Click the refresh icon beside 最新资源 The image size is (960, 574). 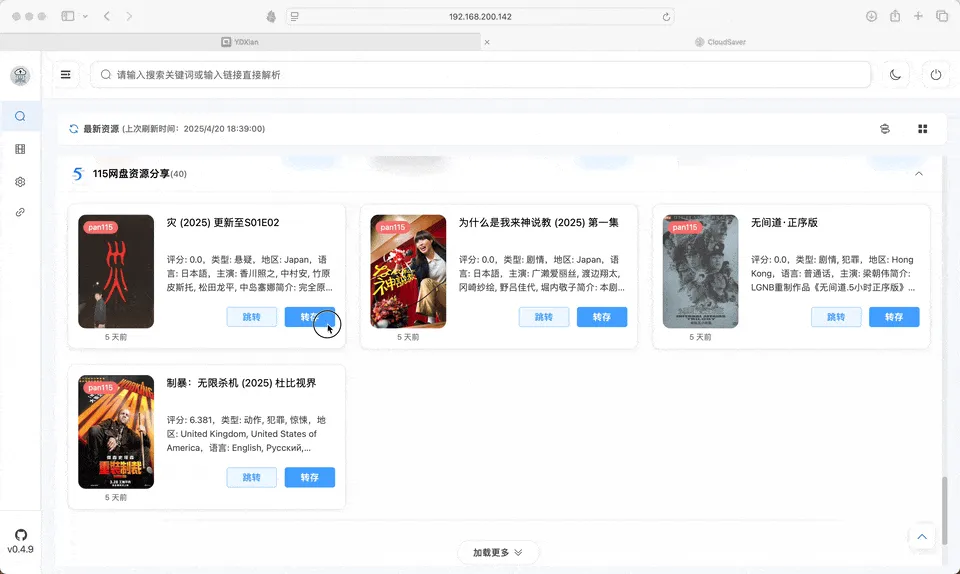click(74, 129)
